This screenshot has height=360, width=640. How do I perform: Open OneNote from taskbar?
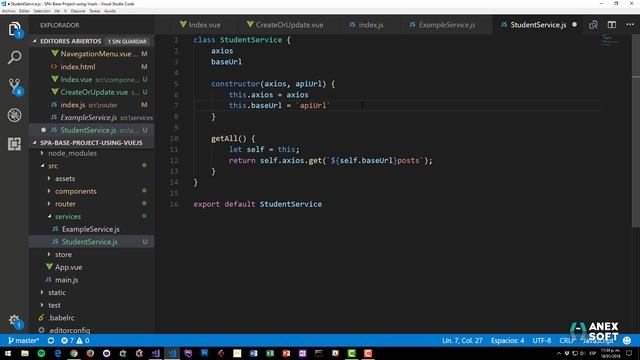(x=302, y=353)
